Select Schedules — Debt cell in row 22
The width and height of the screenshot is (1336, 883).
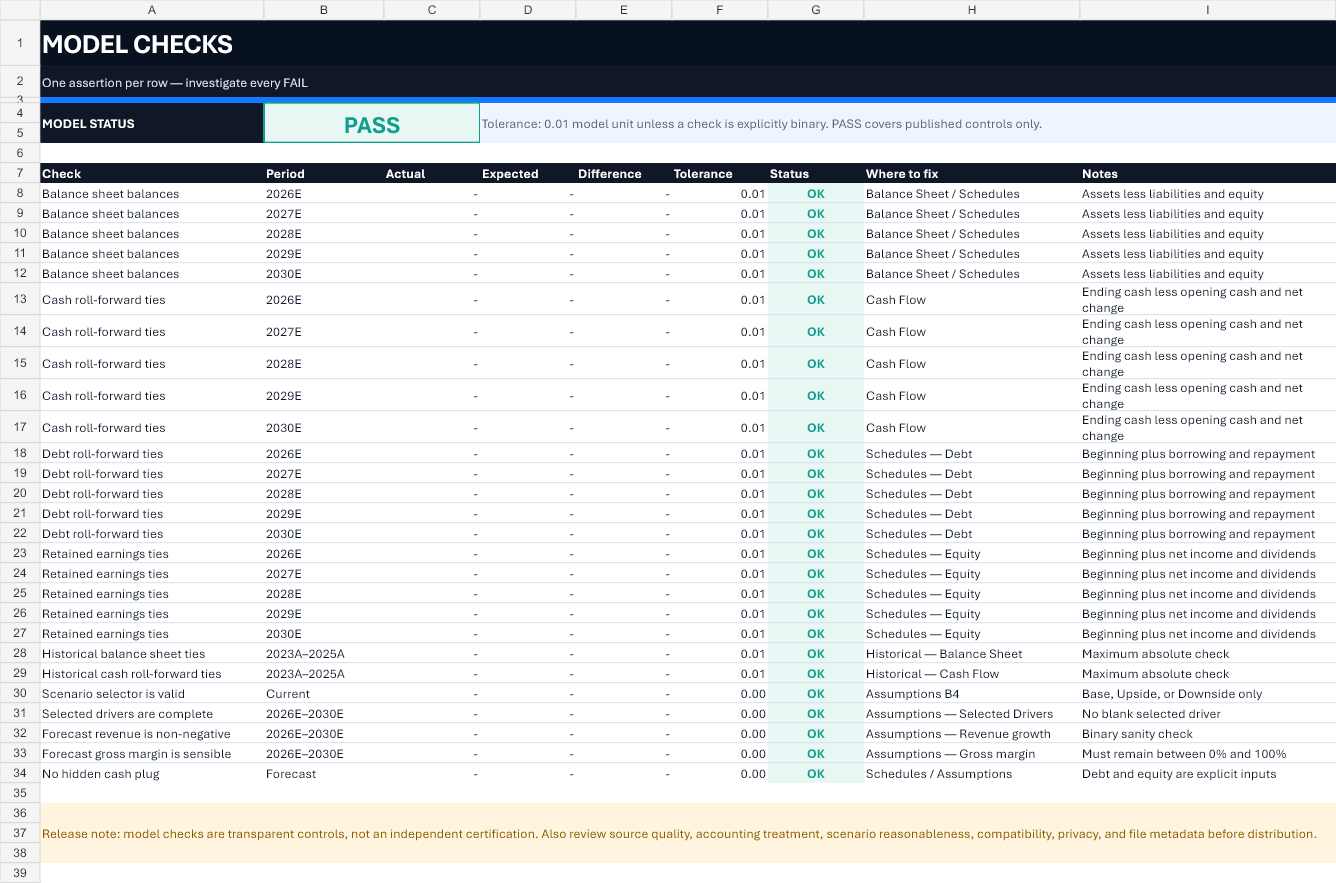[x=972, y=533]
